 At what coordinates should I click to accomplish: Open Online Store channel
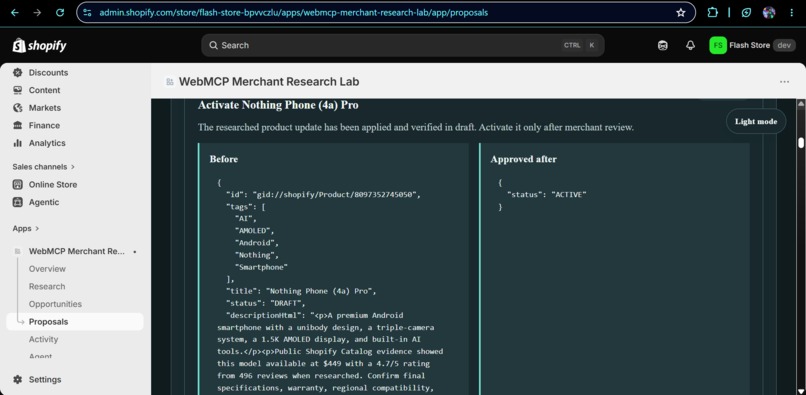[53, 185]
